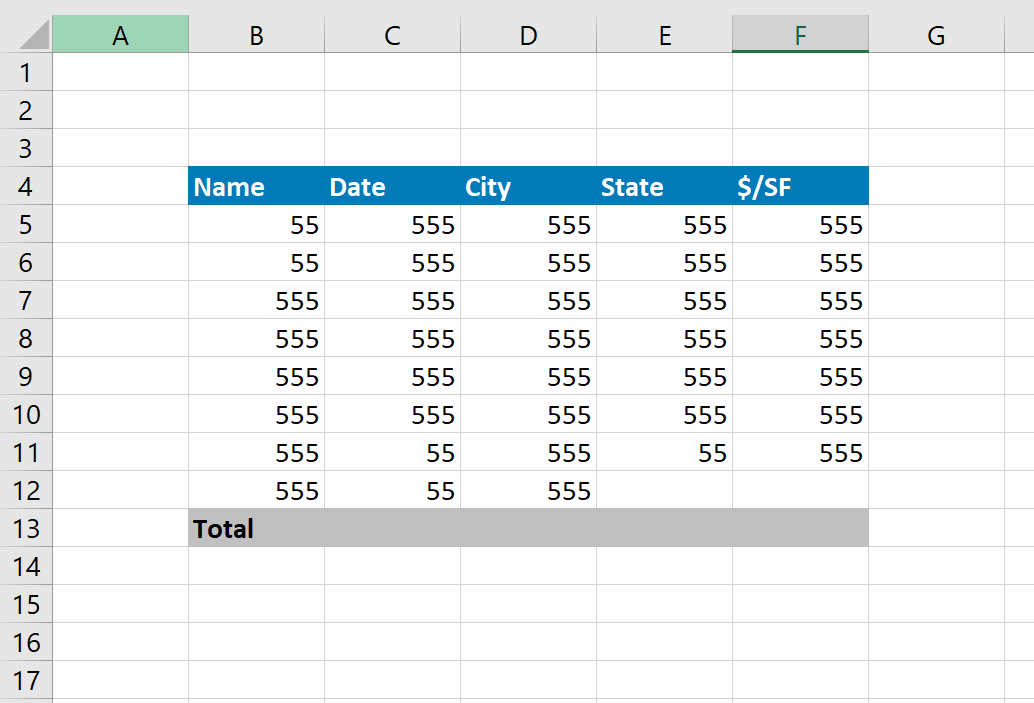Click the 55 value under Name
This screenshot has width=1034, height=703.
[x=256, y=225]
